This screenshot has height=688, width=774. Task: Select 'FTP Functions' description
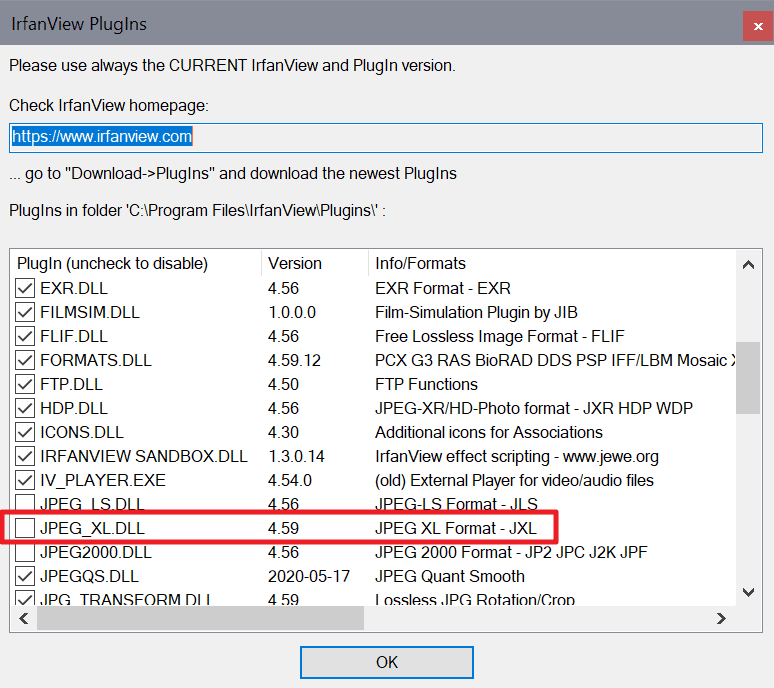426,384
